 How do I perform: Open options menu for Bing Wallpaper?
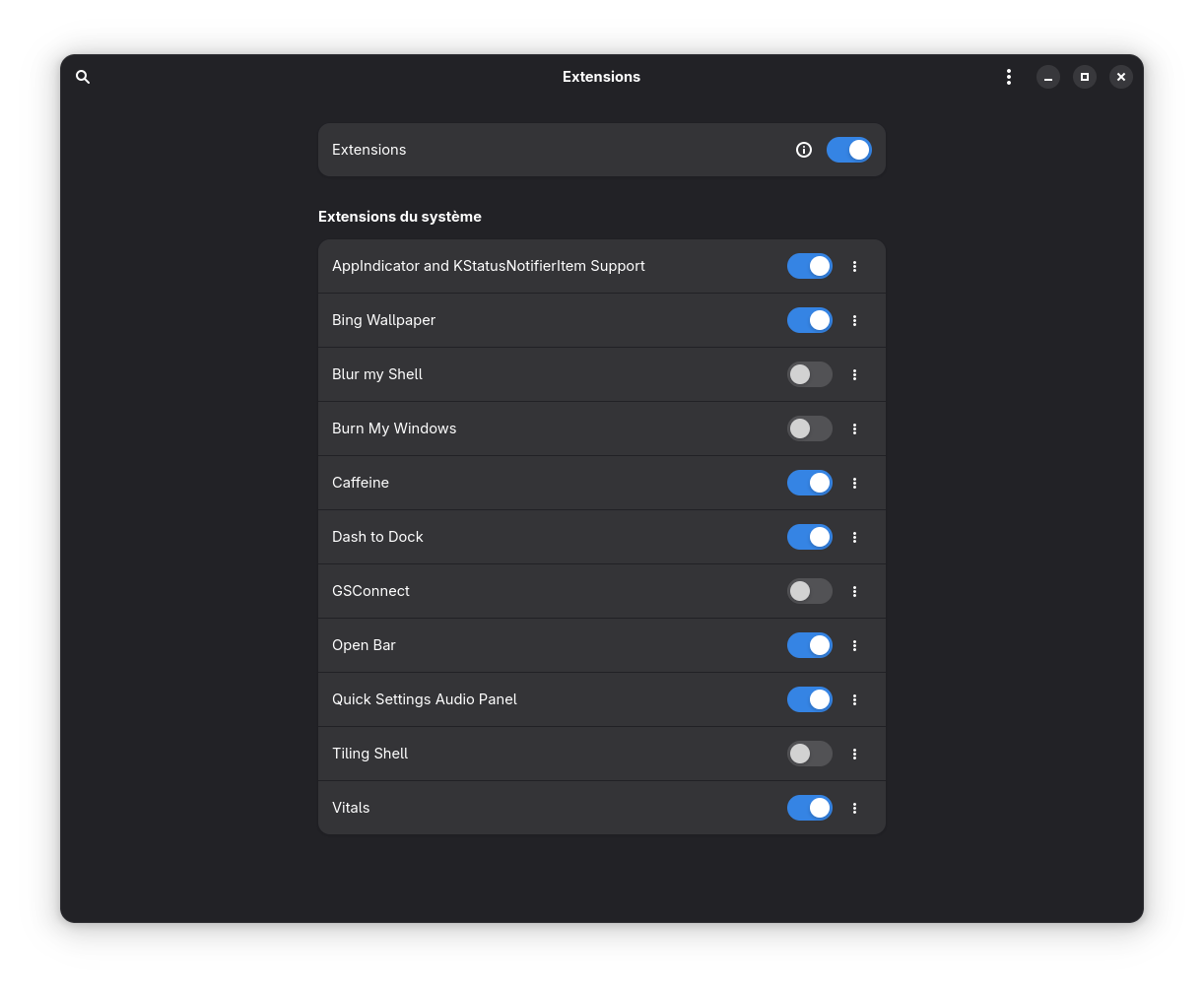pos(855,320)
